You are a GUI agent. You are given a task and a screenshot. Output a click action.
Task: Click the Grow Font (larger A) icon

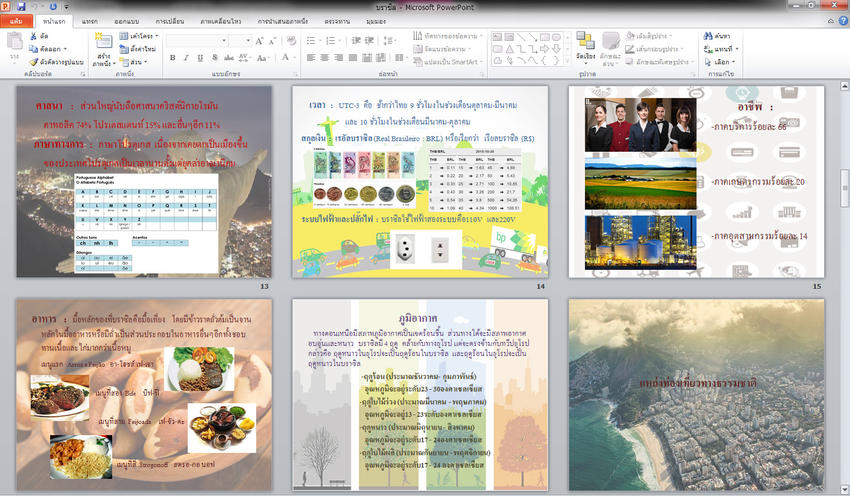tap(260, 41)
